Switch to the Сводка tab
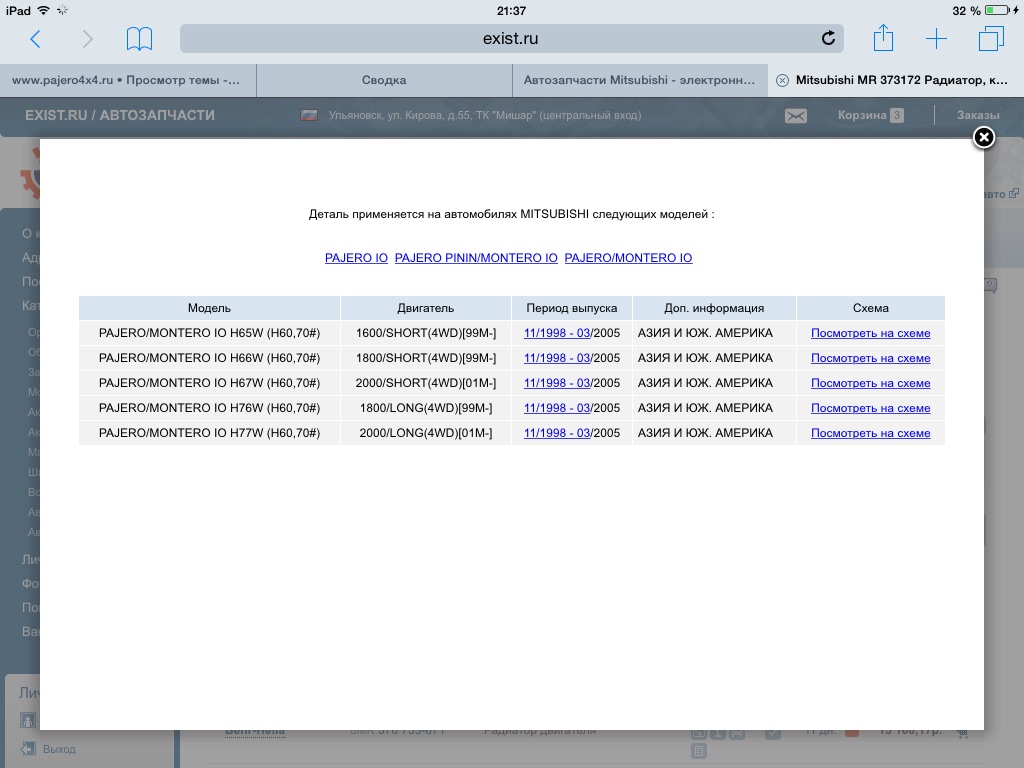This screenshot has height=768, width=1024. pyautogui.click(x=384, y=80)
